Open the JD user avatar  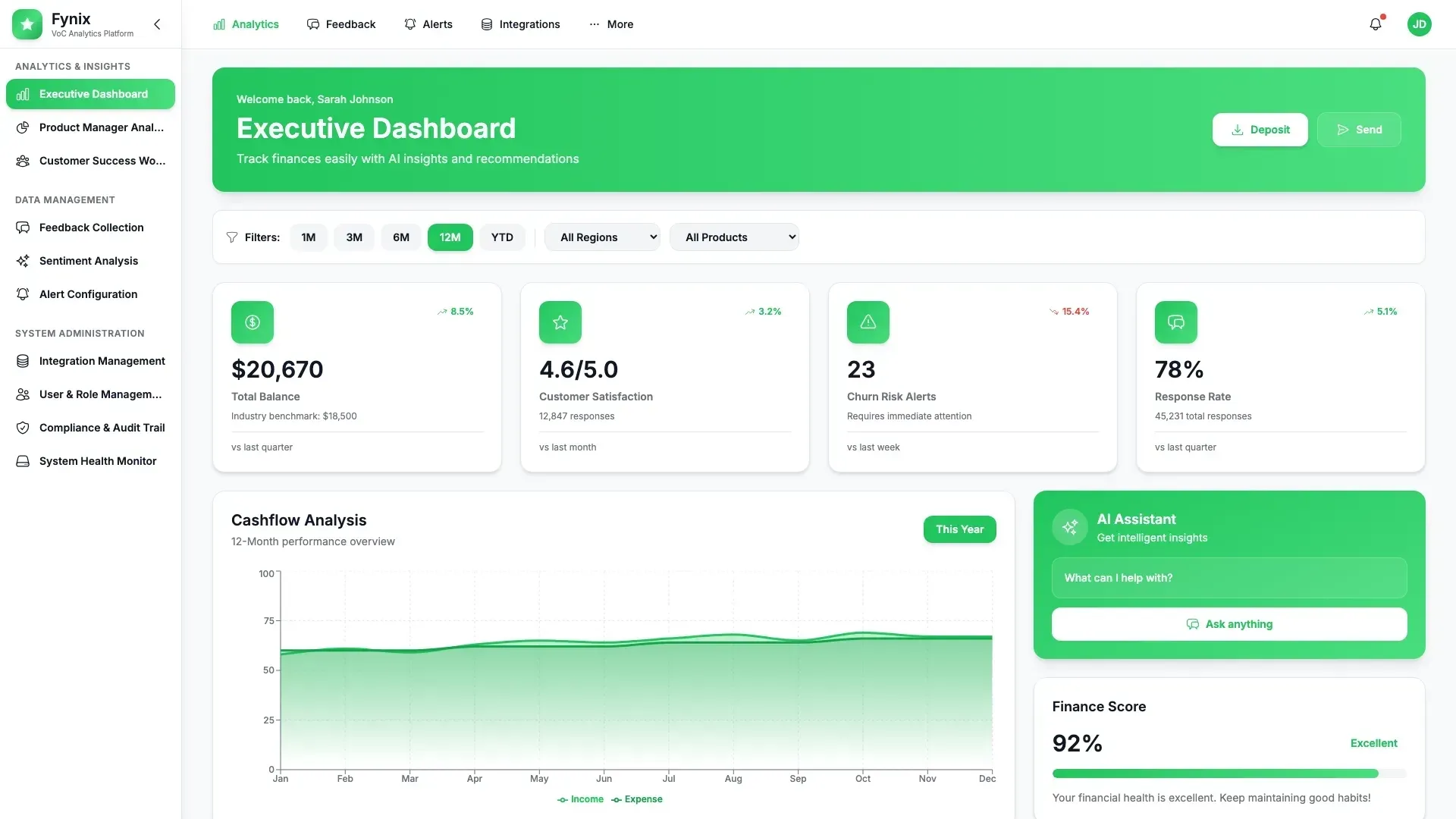[1419, 24]
